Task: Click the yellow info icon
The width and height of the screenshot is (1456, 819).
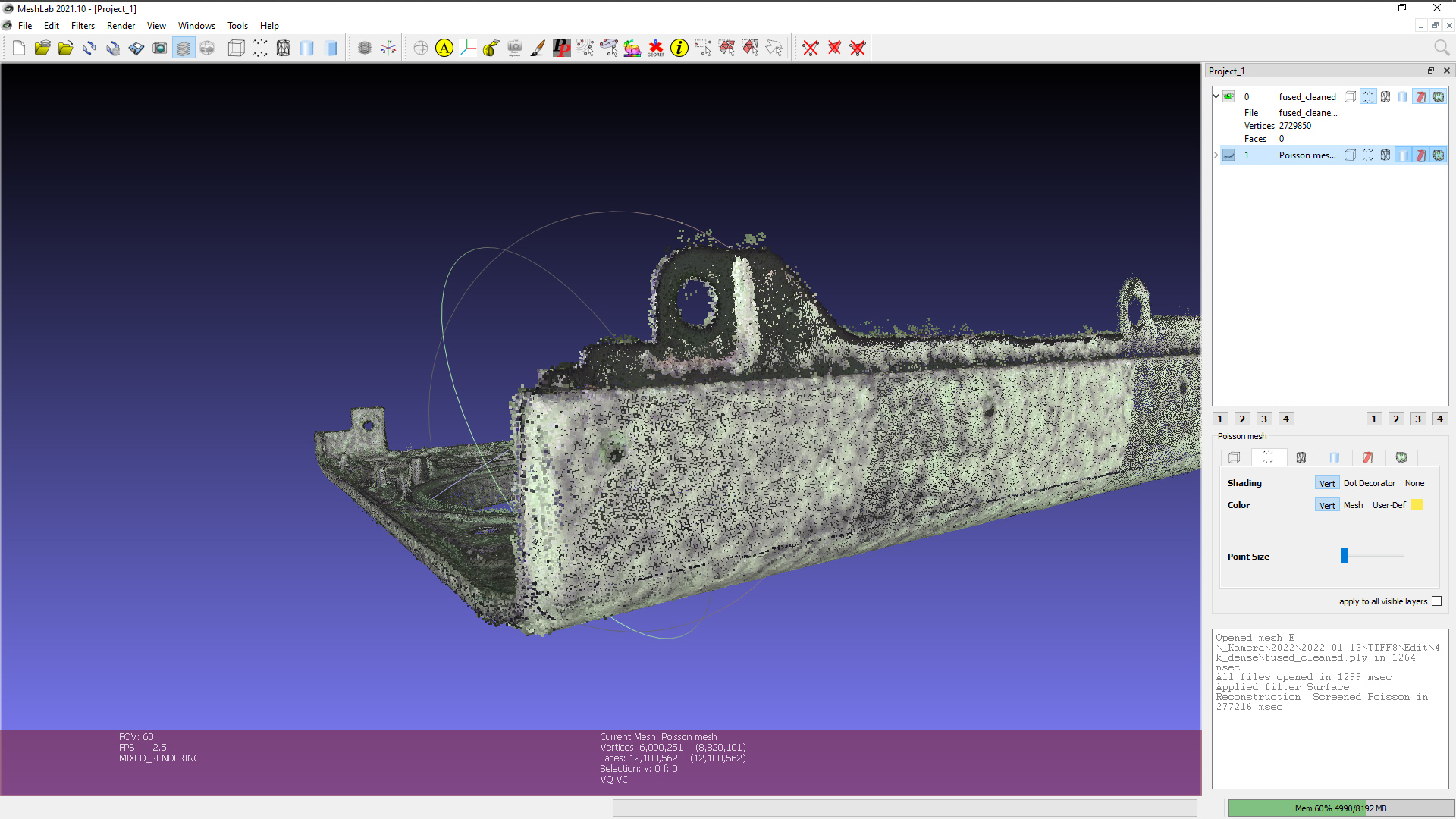Action: (x=679, y=49)
